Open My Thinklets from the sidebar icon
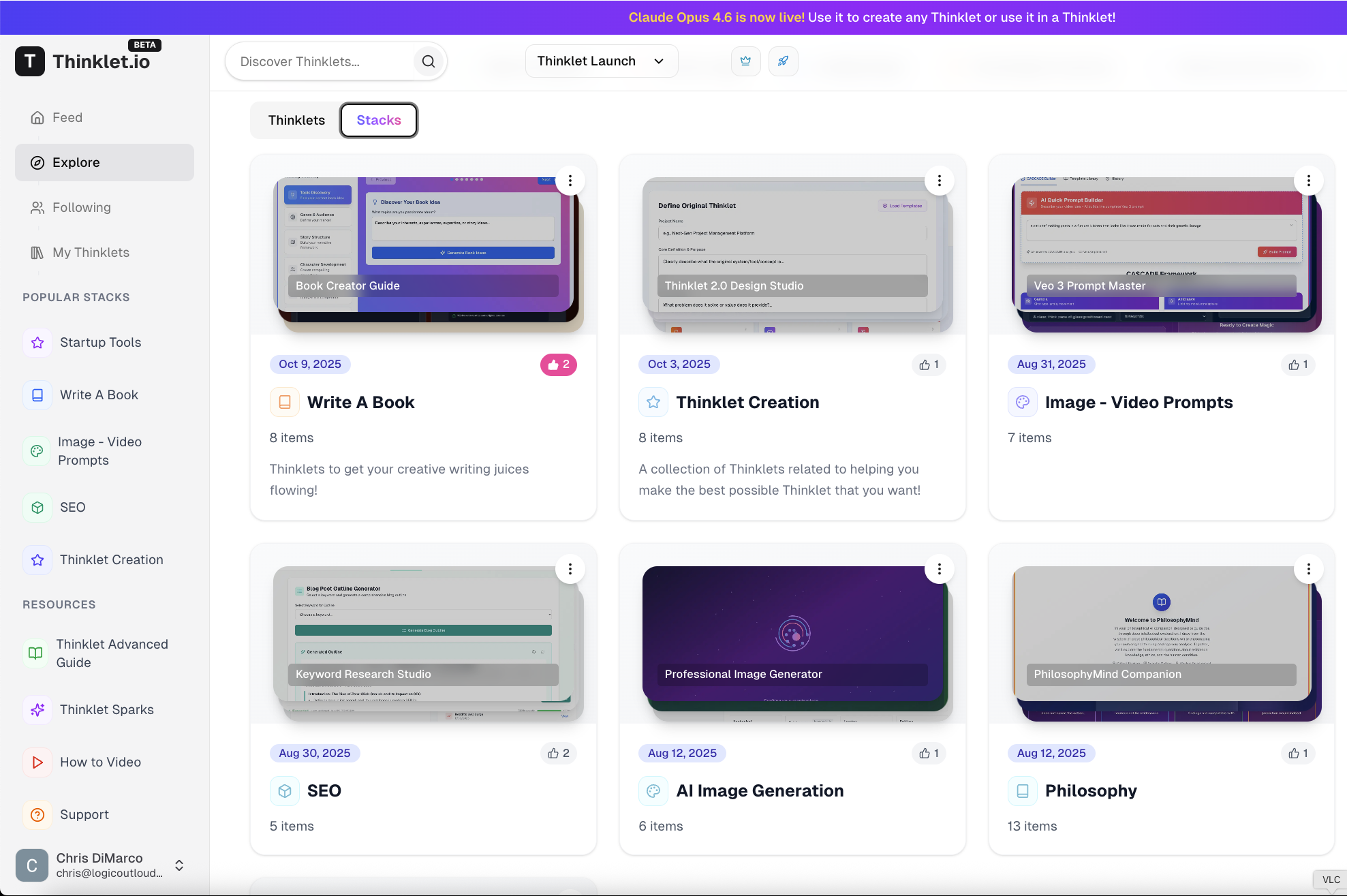This screenshot has height=896, width=1347. tap(37, 252)
